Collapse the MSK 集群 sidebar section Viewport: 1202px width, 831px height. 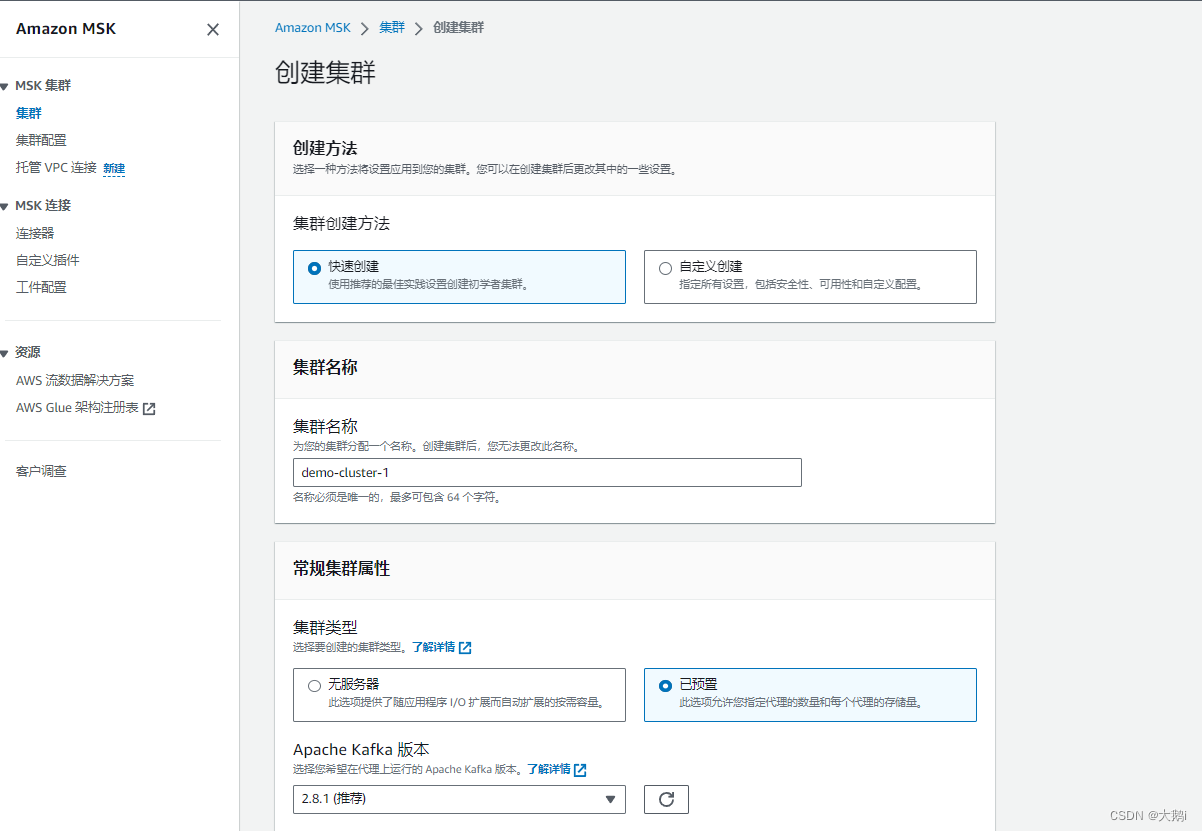coord(5,86)
